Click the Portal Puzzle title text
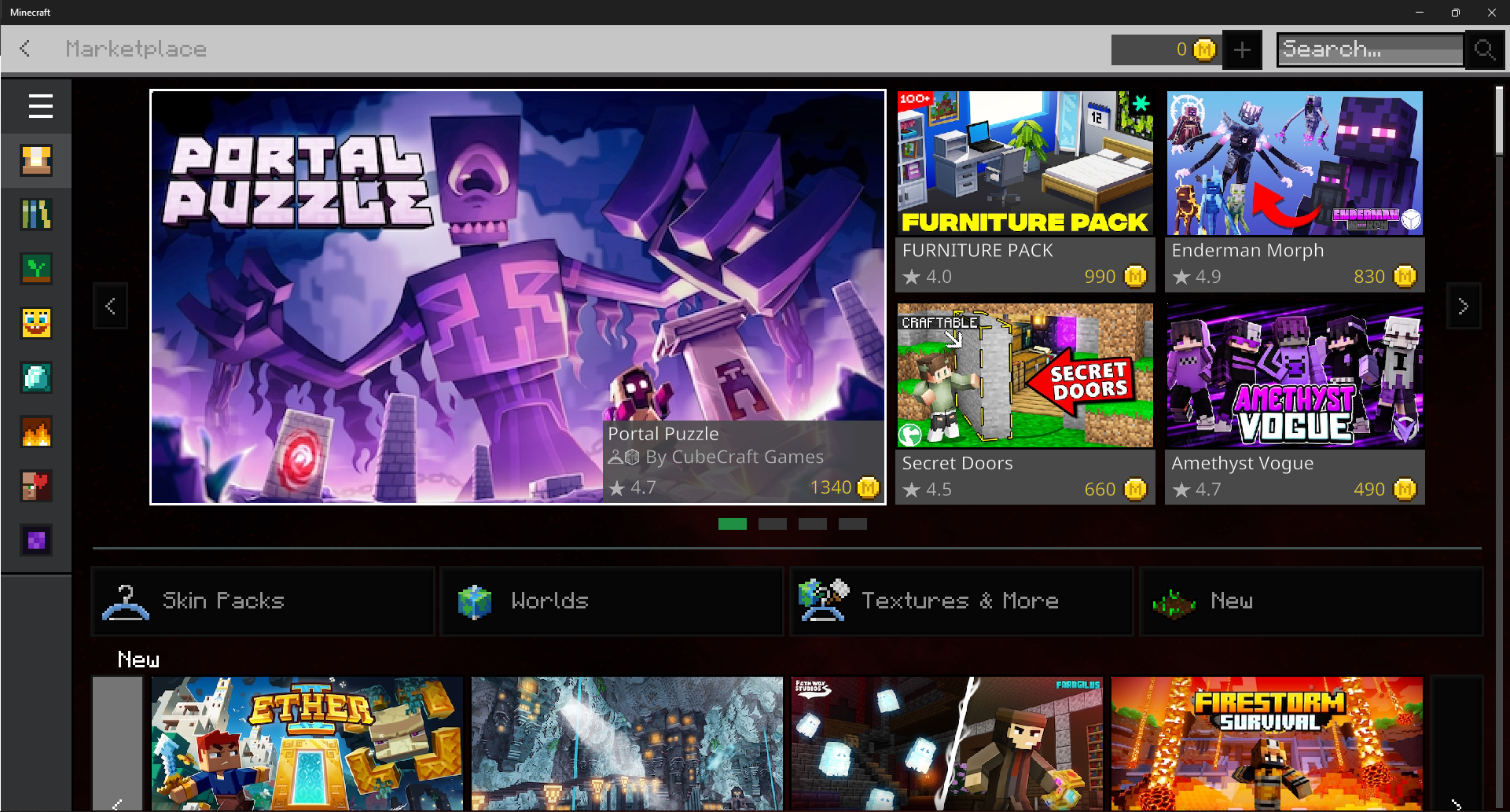 coord(663,434)
